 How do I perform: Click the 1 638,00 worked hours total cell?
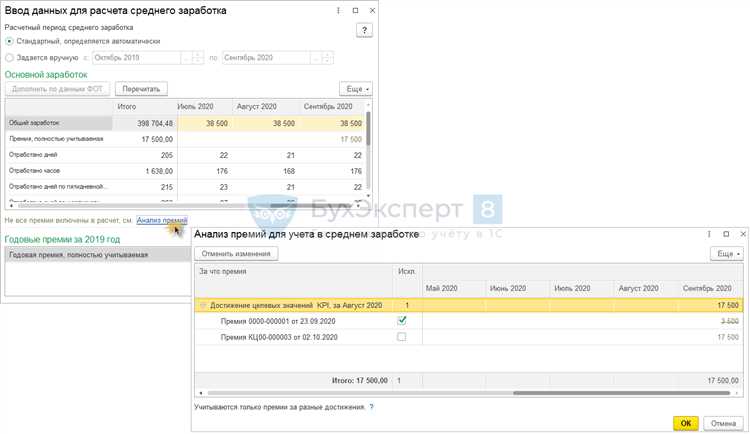pos(145,171)
